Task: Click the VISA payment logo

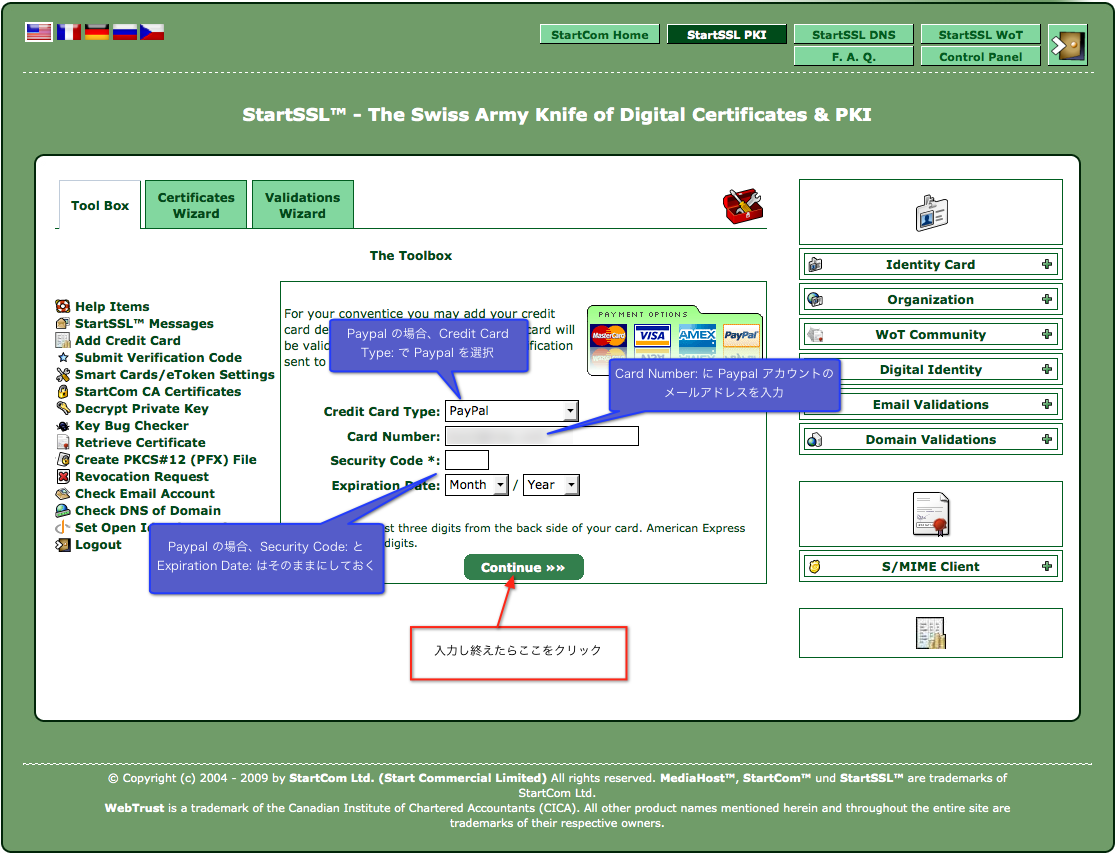Action: click(652, 335)
